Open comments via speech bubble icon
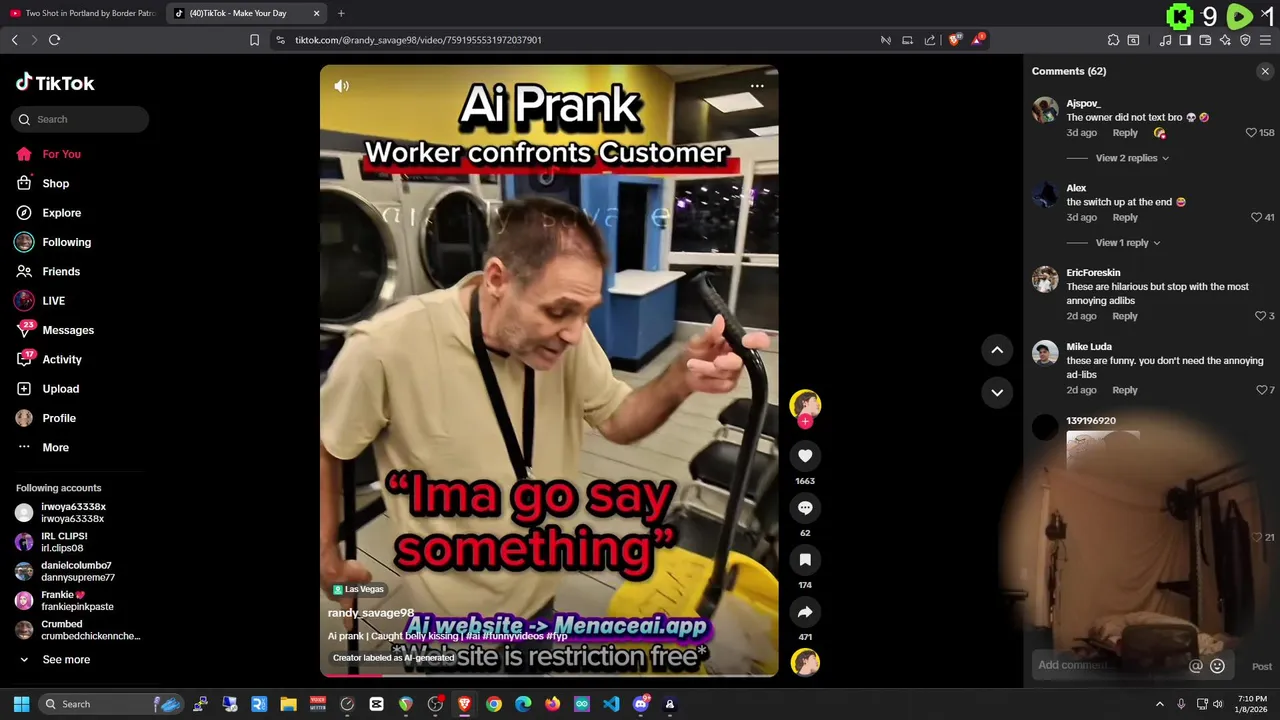 (805, 508)
